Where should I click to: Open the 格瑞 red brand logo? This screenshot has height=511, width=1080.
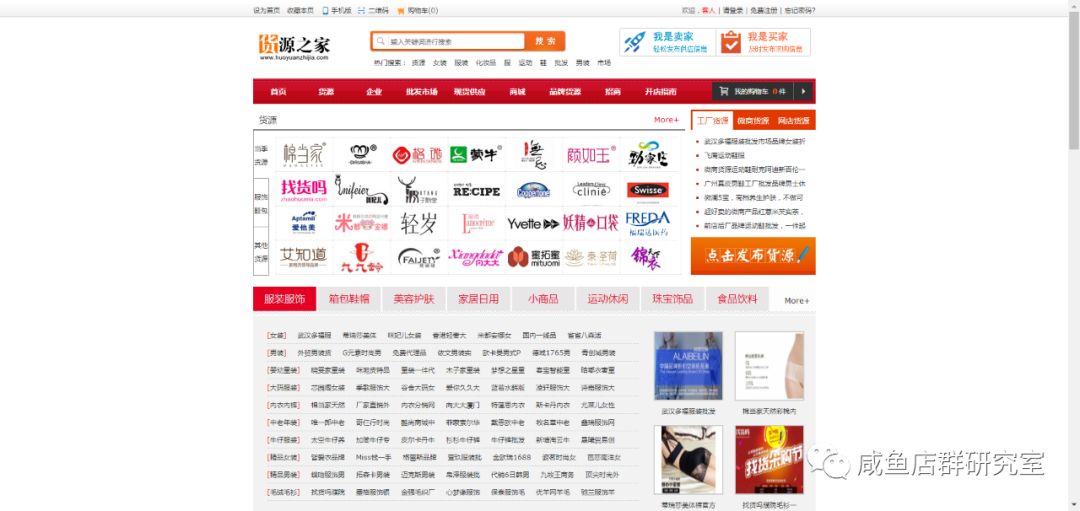pos(418,155)
